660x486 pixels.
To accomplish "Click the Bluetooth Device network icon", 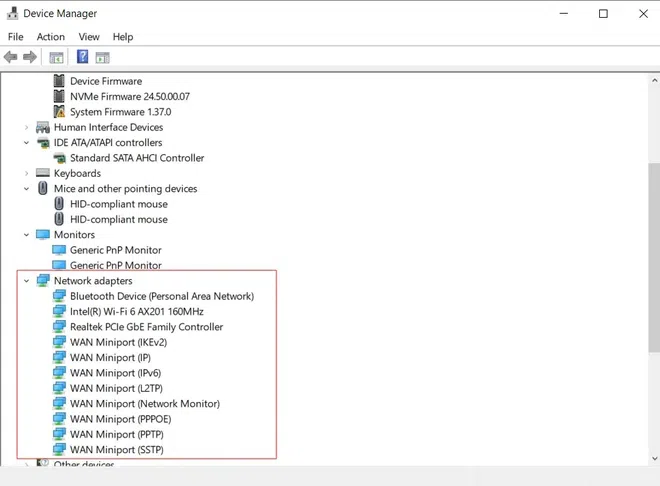I will click(59, 296).
